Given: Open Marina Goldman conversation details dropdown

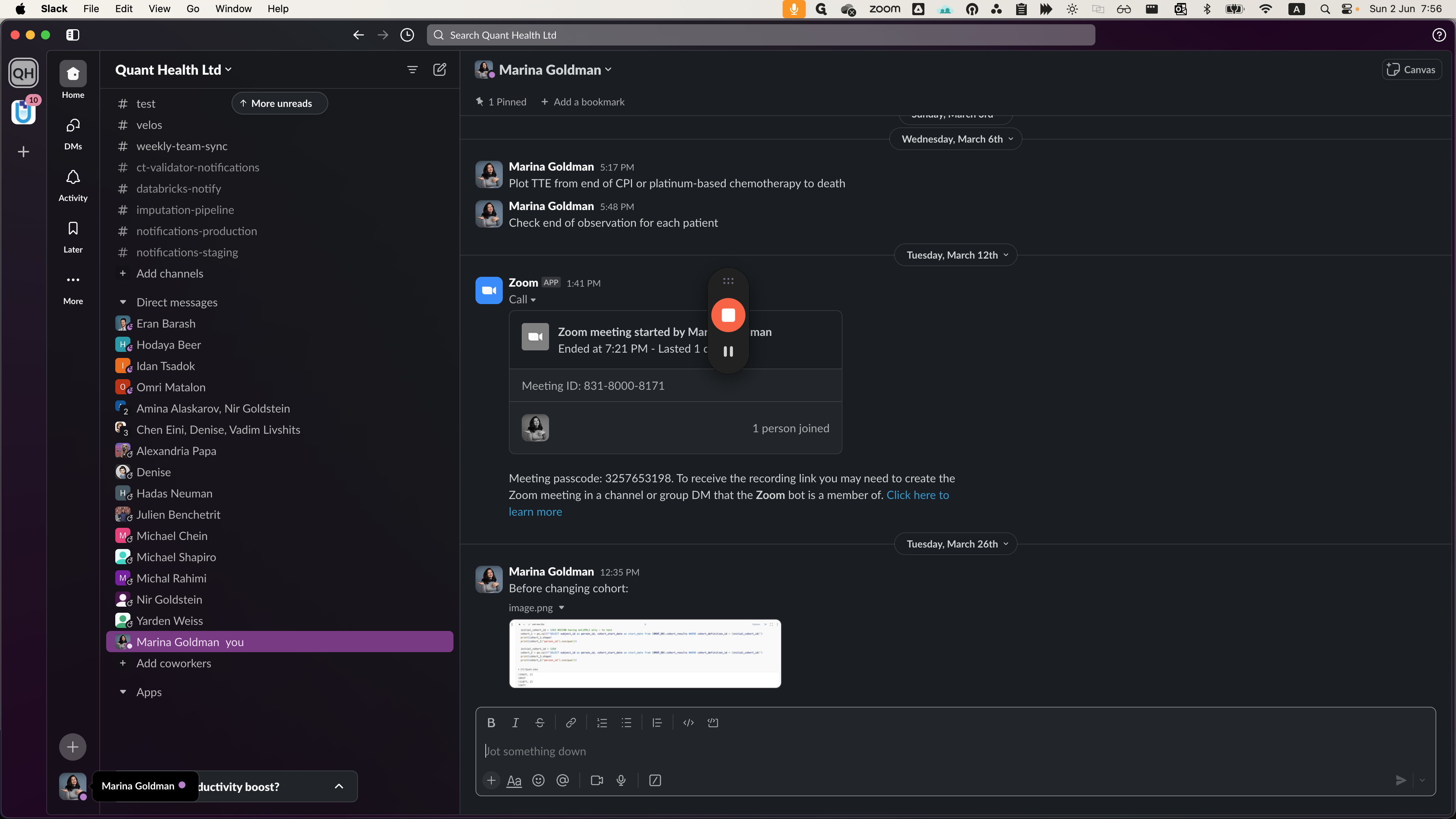Looking at the screenshot, I should 554,69.
